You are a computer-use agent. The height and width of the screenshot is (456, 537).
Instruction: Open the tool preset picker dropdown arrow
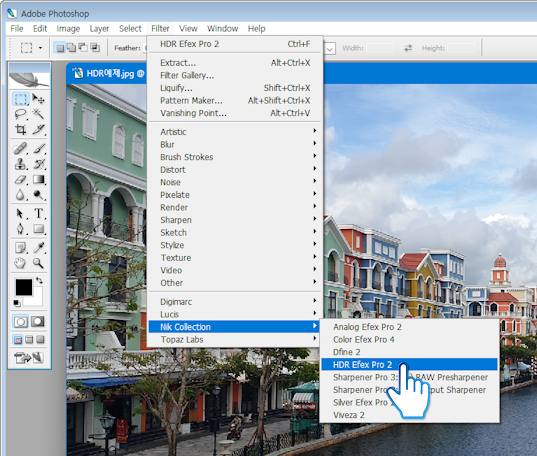coord(40,48)
